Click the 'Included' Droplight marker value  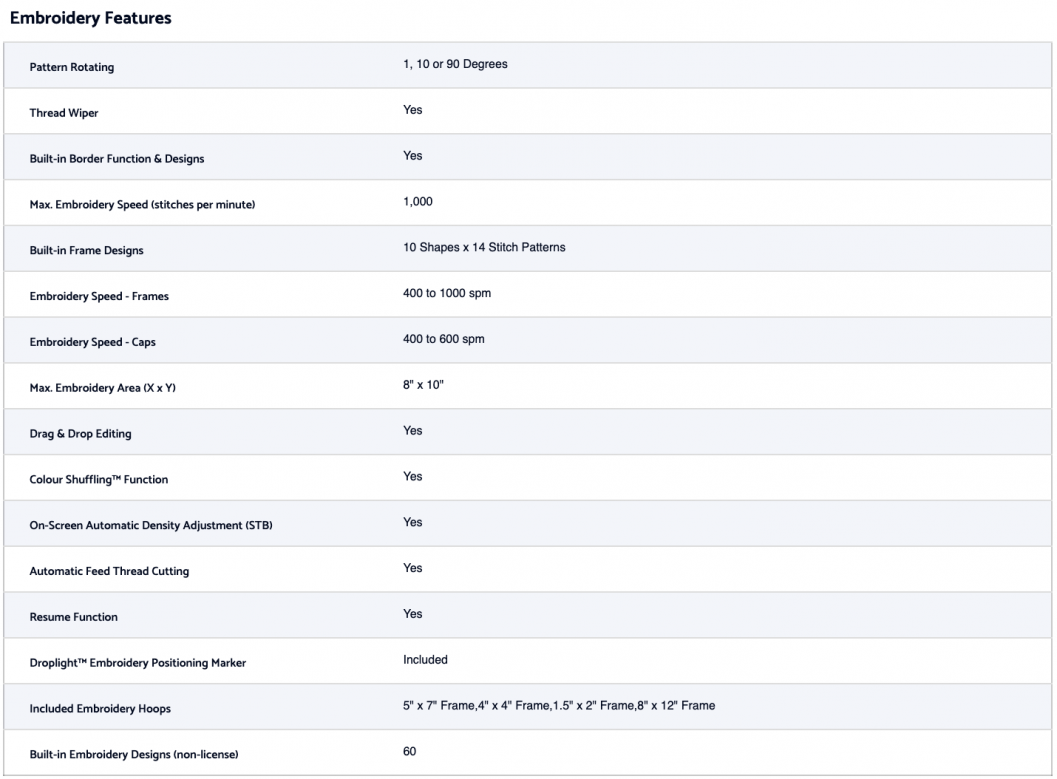coord(425,660)
